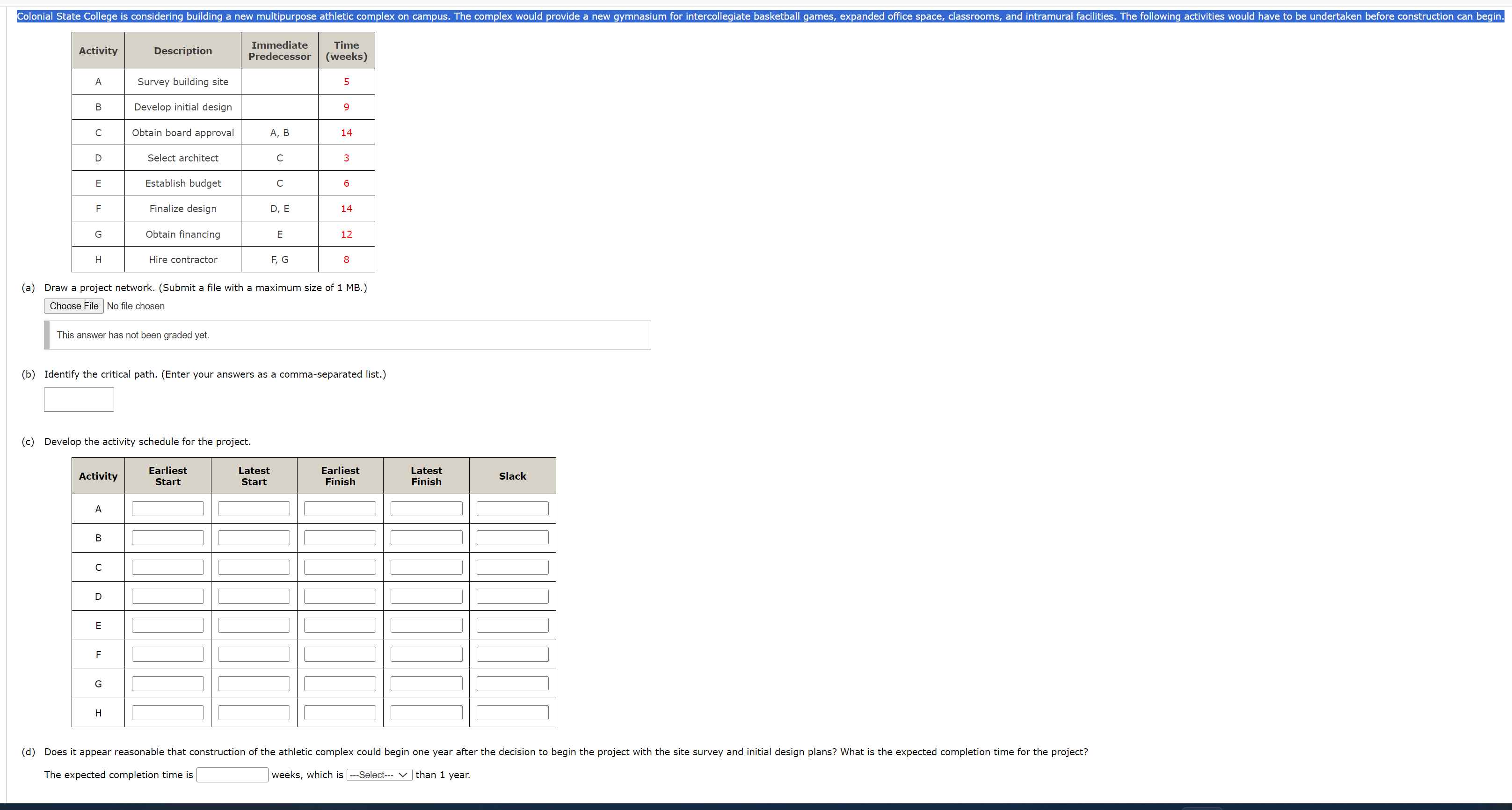Click Latest Finish field for activity G
The image size is (1512, 810).
click(x=426, y=683)
